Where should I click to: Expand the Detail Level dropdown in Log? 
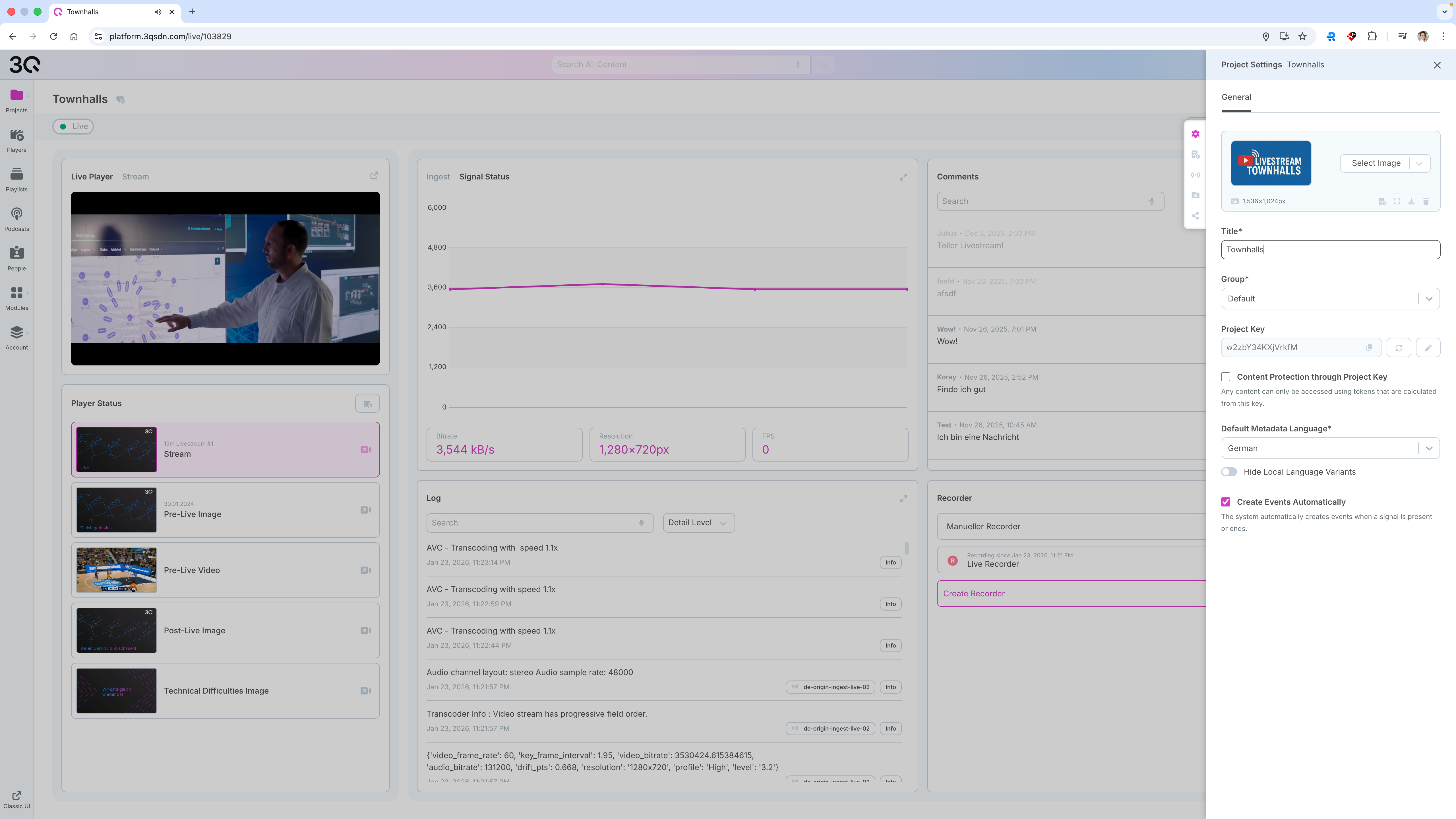(698, 523)
